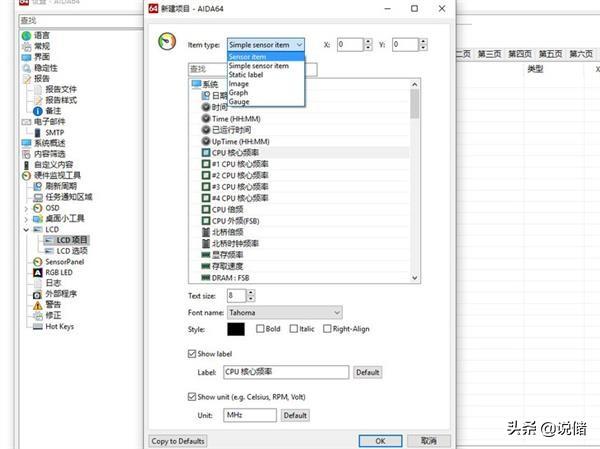Viewport: 600px width, 449px height.
Task: Select the LCD 项目 icon in the tree
Action: tap(49, 240)
